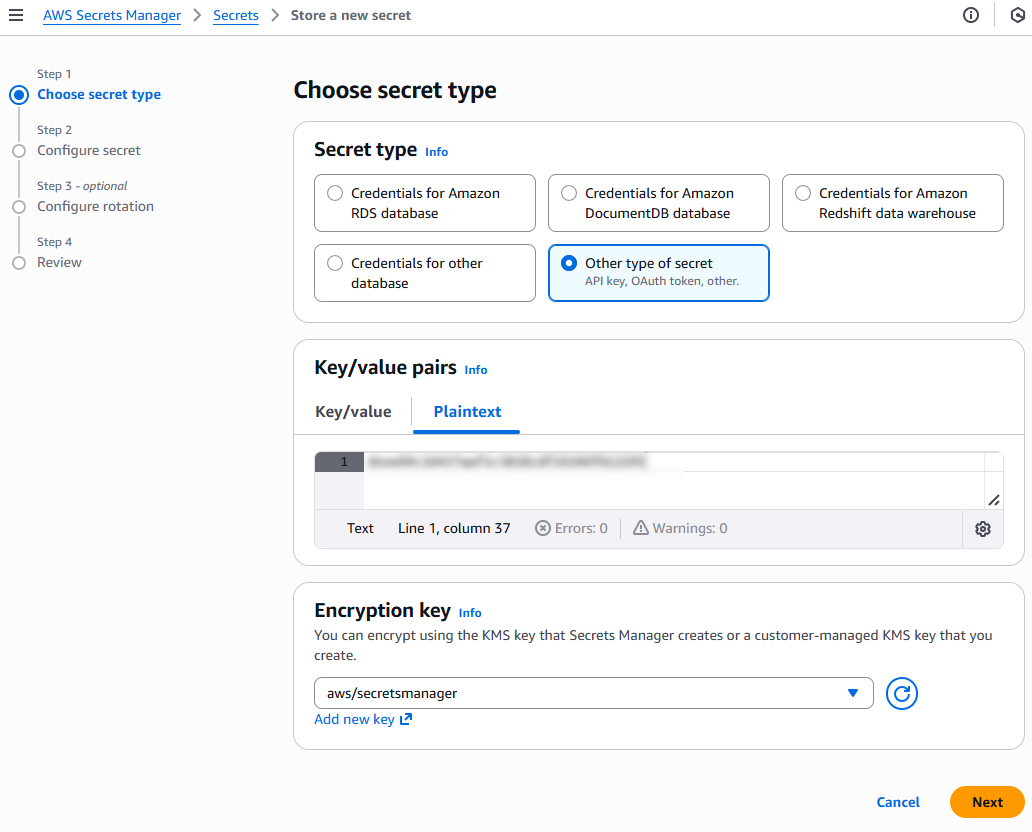1032x832 pixels.
Task: Click the editor resize handle icon
Action: click(994, 498)
